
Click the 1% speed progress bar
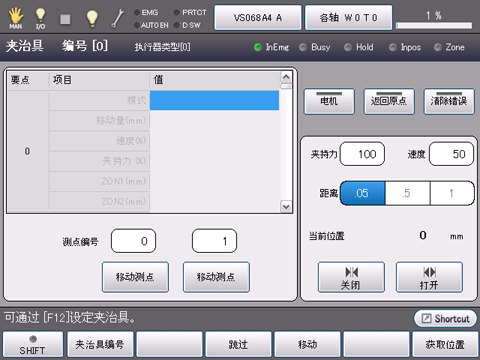click(434, 25)
